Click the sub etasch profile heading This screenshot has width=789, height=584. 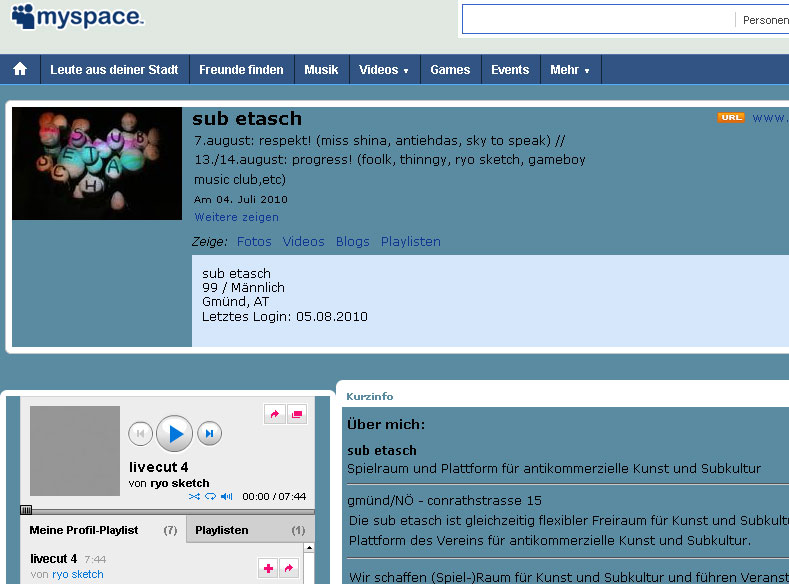click(247, 119)
